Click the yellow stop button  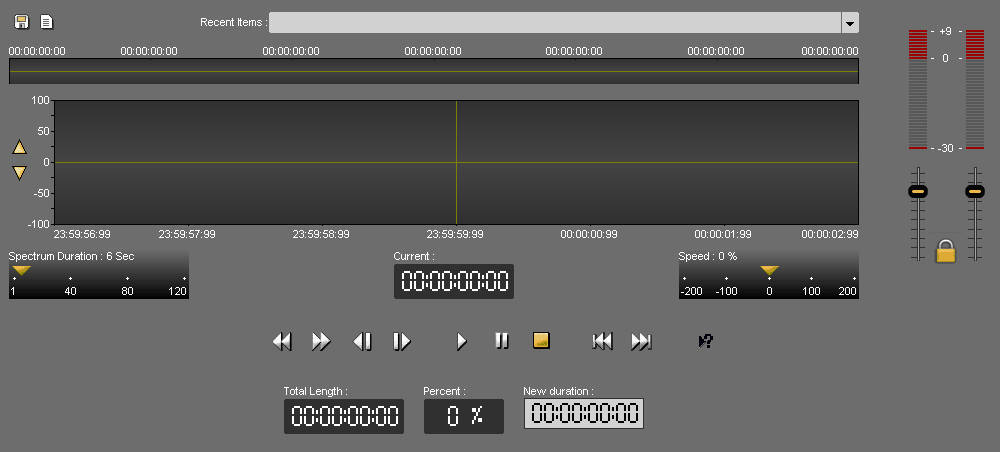tap(541, 341)
